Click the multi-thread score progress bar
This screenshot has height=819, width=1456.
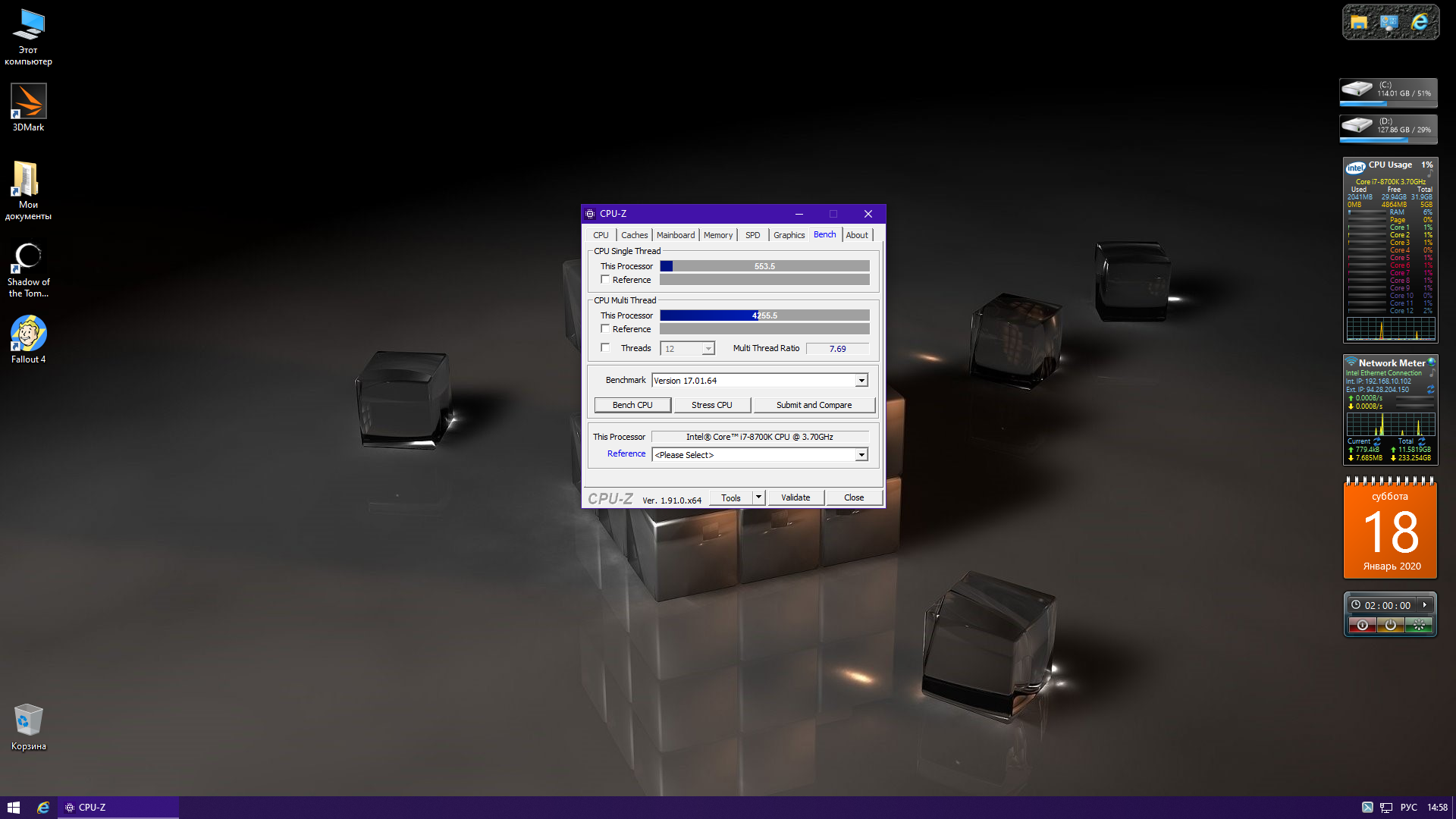pos(764,315)
